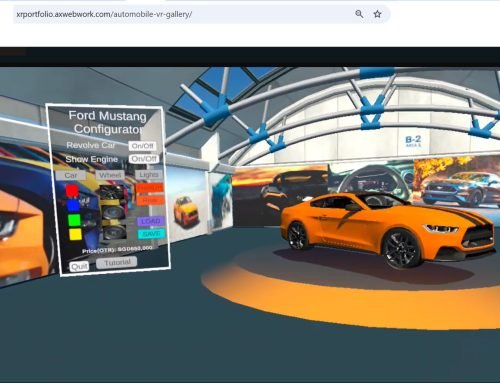Pick the green car color swatch

pyautogui.click(x=74, y=220)
